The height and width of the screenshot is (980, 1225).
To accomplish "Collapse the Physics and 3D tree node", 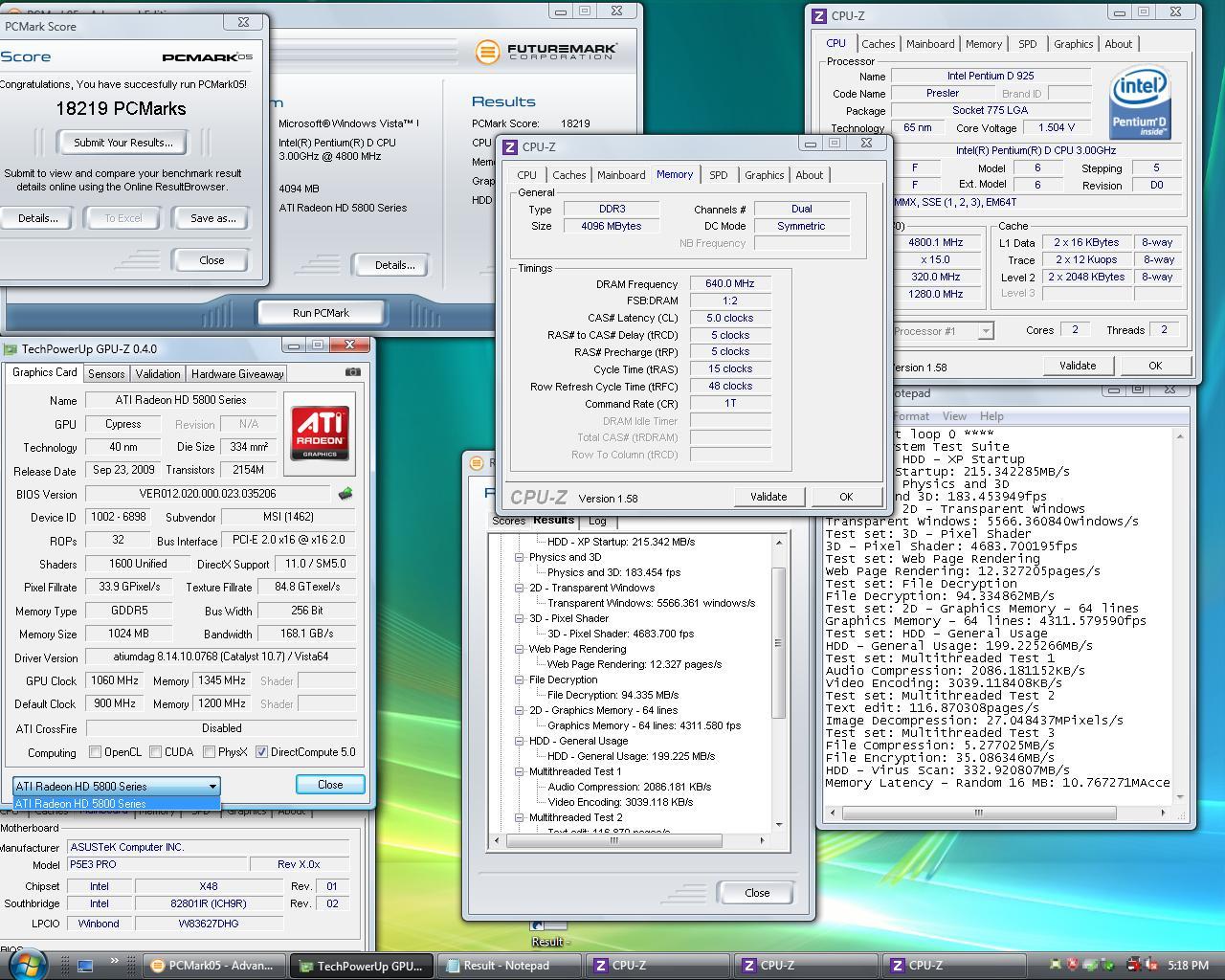I will tap(520, 557).
